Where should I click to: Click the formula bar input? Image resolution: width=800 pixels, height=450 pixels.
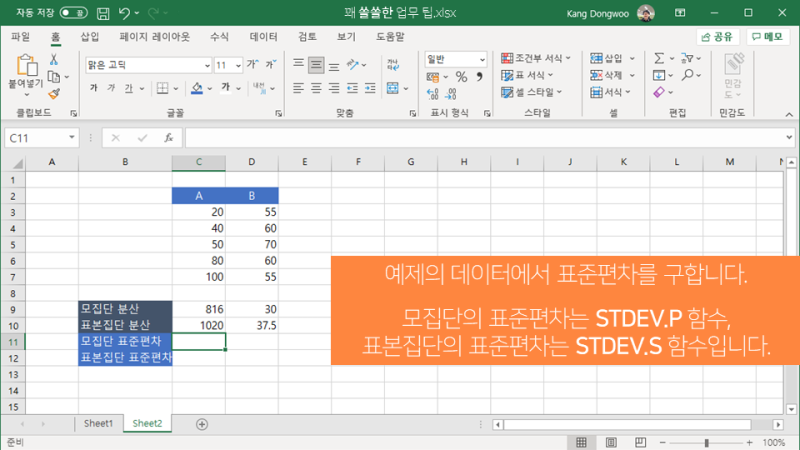tap(485, 138)
